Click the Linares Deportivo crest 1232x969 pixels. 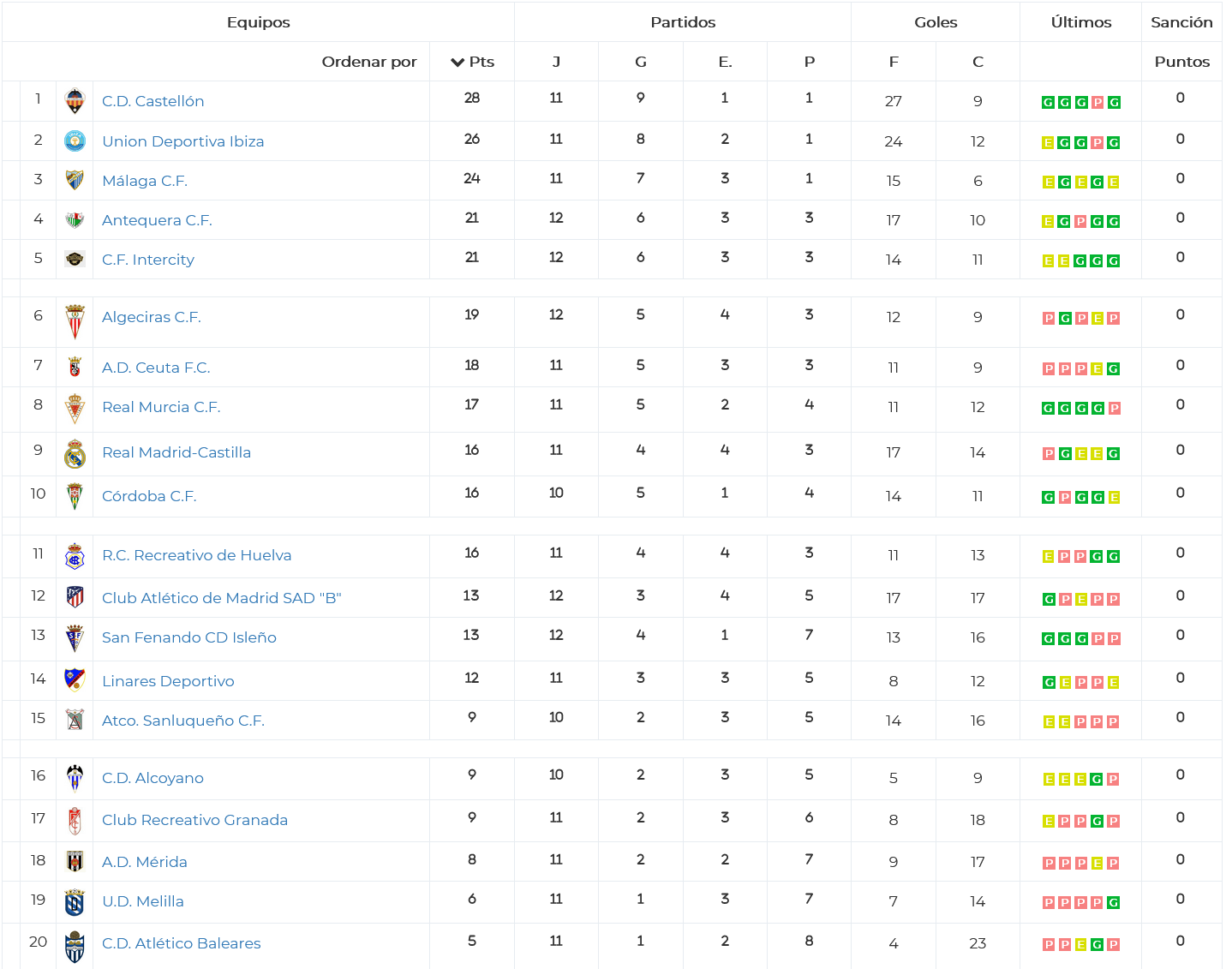pyautogui.click(x=75, y=679)
